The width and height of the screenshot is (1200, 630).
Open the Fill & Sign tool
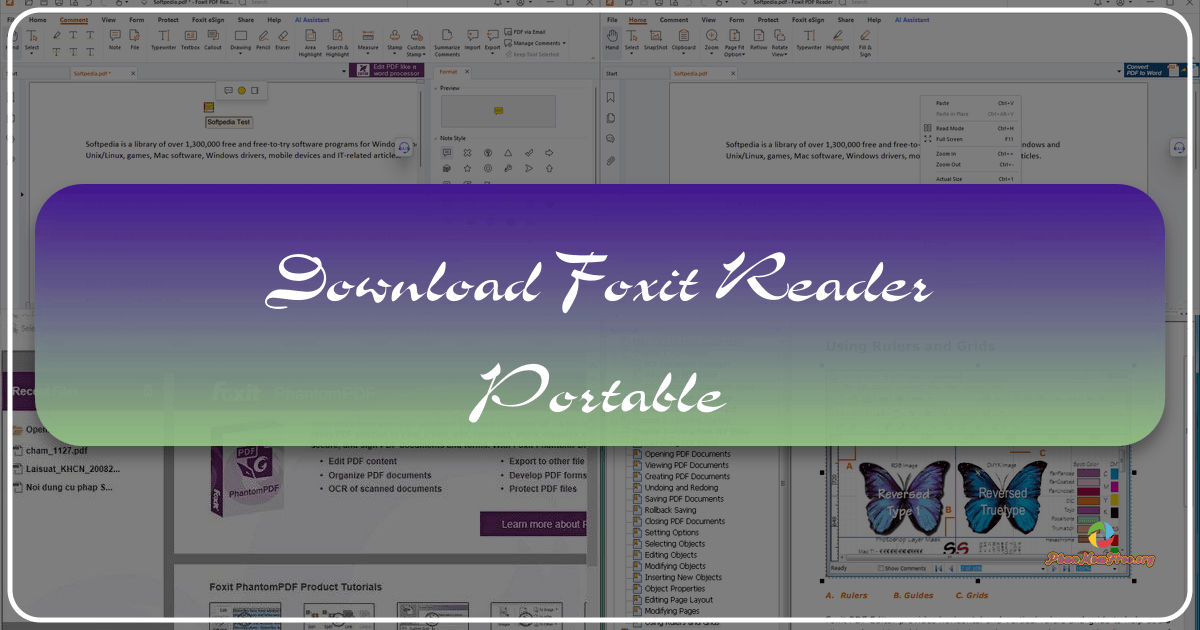tap(864, 38)
